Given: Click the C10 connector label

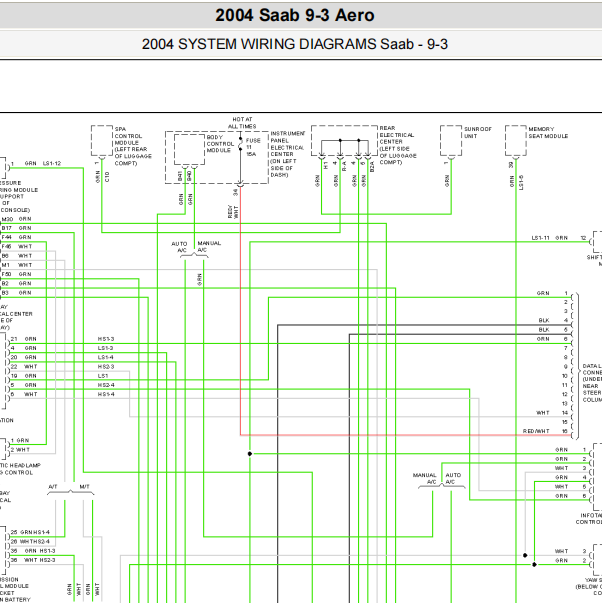Looking at the screenshot, I should point(107,177).
